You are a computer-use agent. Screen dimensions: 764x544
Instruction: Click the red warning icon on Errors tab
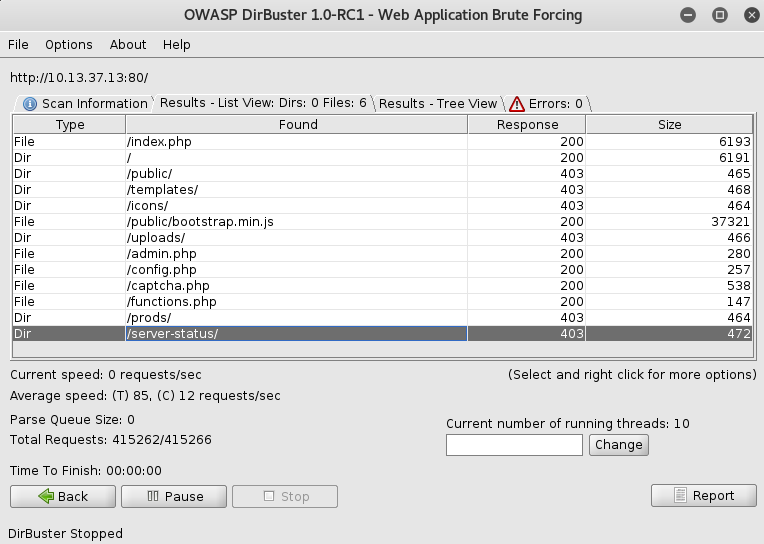(x=516, y=104)
